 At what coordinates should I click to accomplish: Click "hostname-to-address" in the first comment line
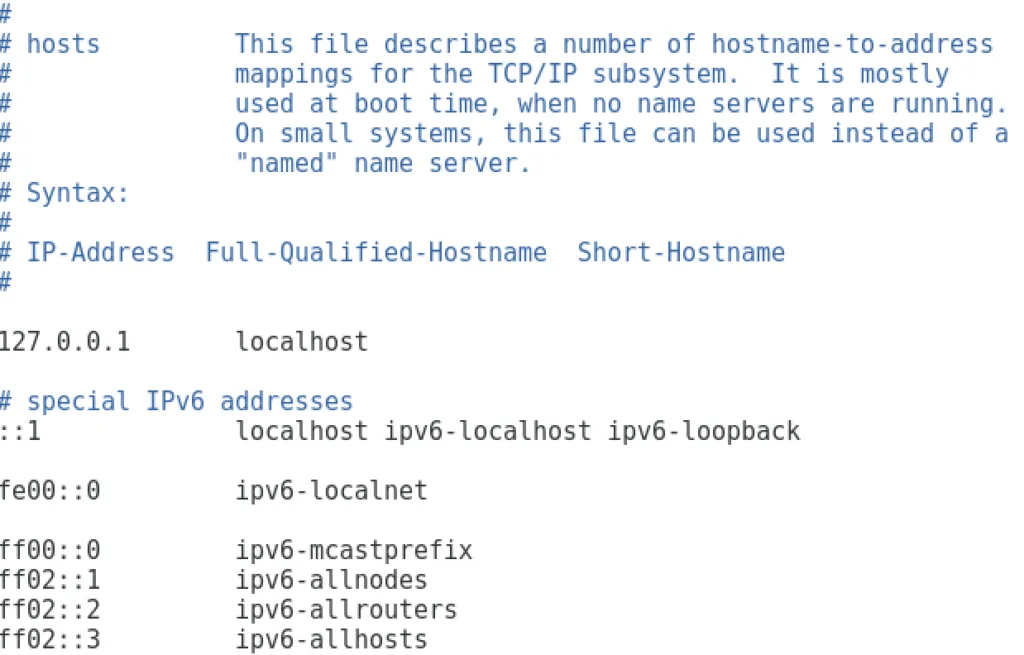point(852,44)
